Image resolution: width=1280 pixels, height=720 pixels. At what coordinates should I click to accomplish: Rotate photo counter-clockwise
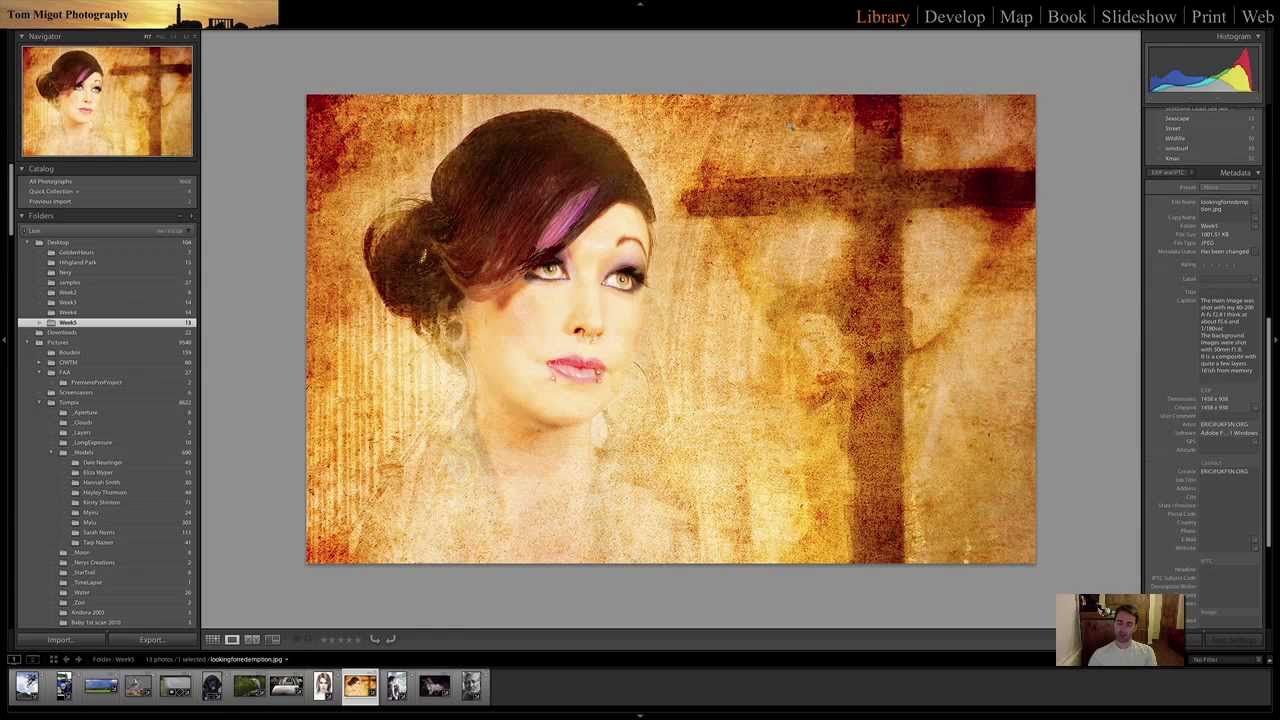click(375, 640)
